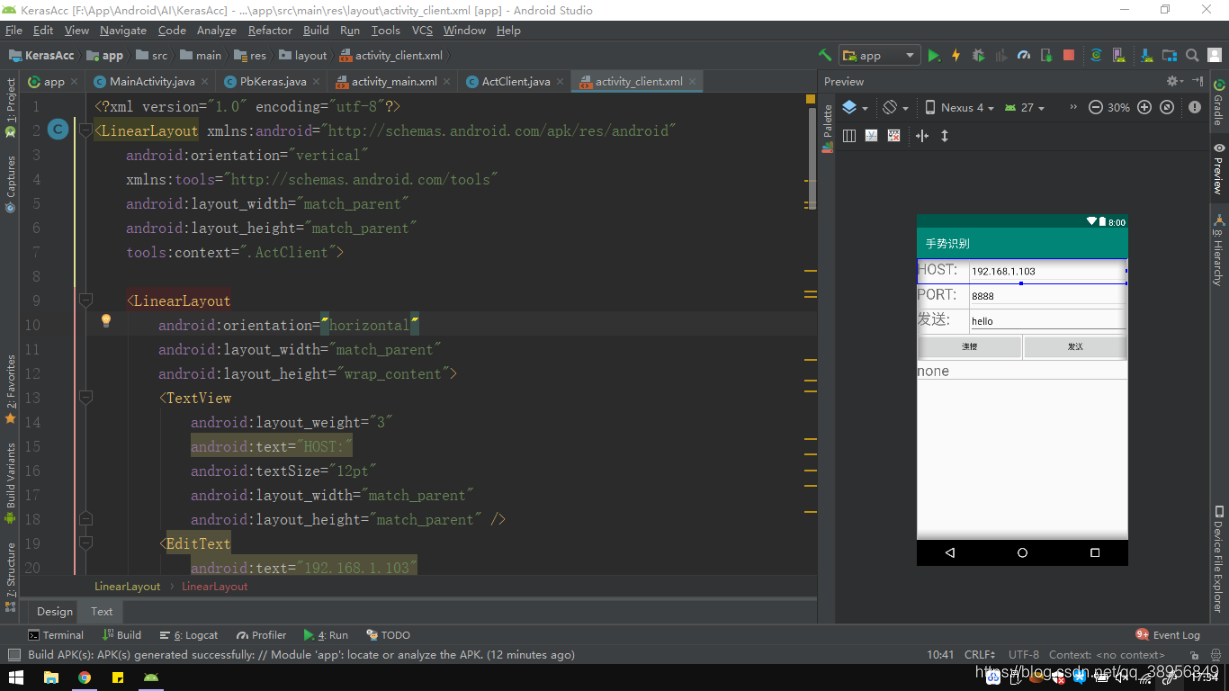Open the AVD Manager icon

[1118, 55]
